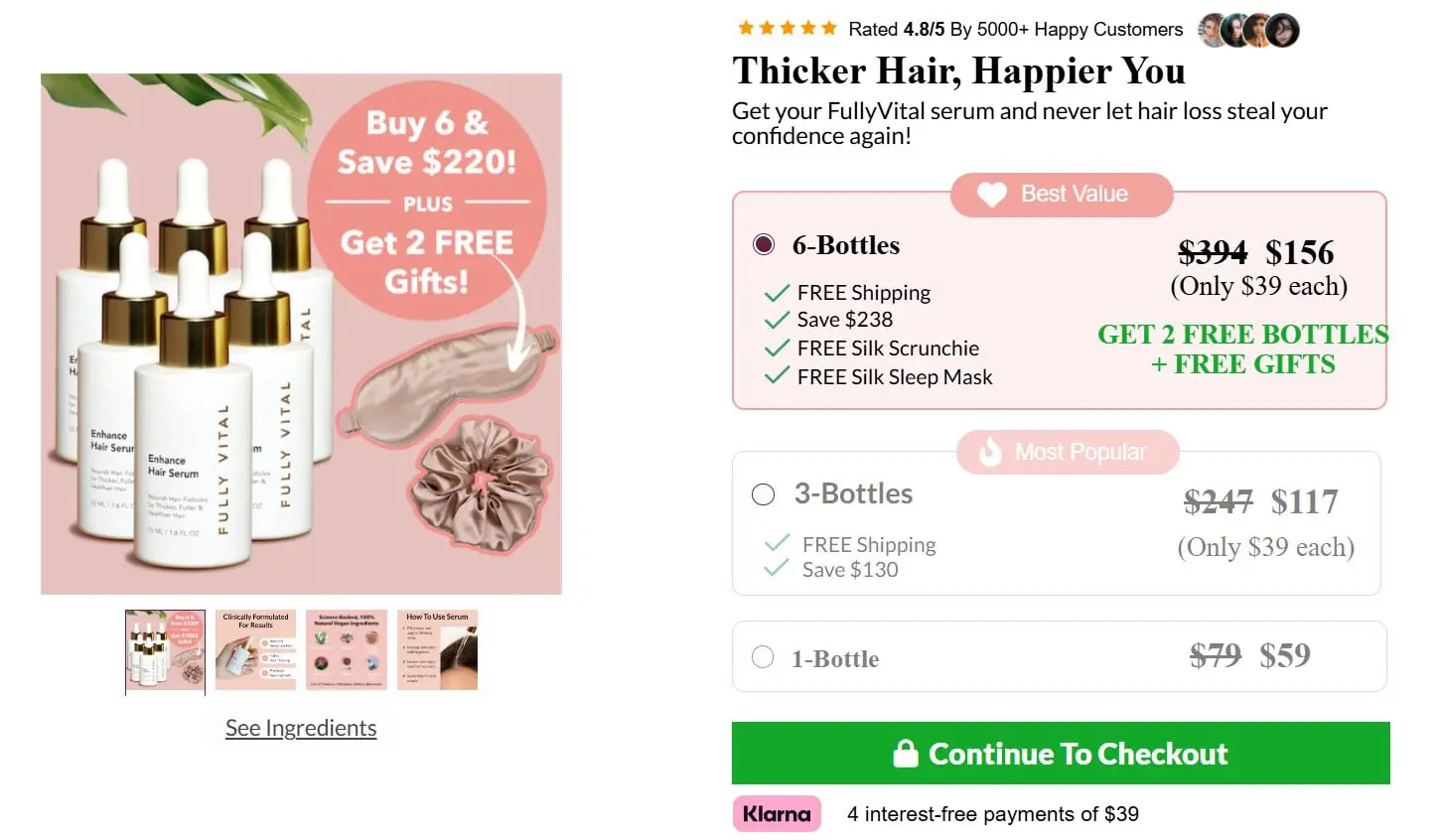Choose the 1-Bottle option radio
This screenshot has width=1442, height=840.
pyautogui.click(x=763, y=656)
